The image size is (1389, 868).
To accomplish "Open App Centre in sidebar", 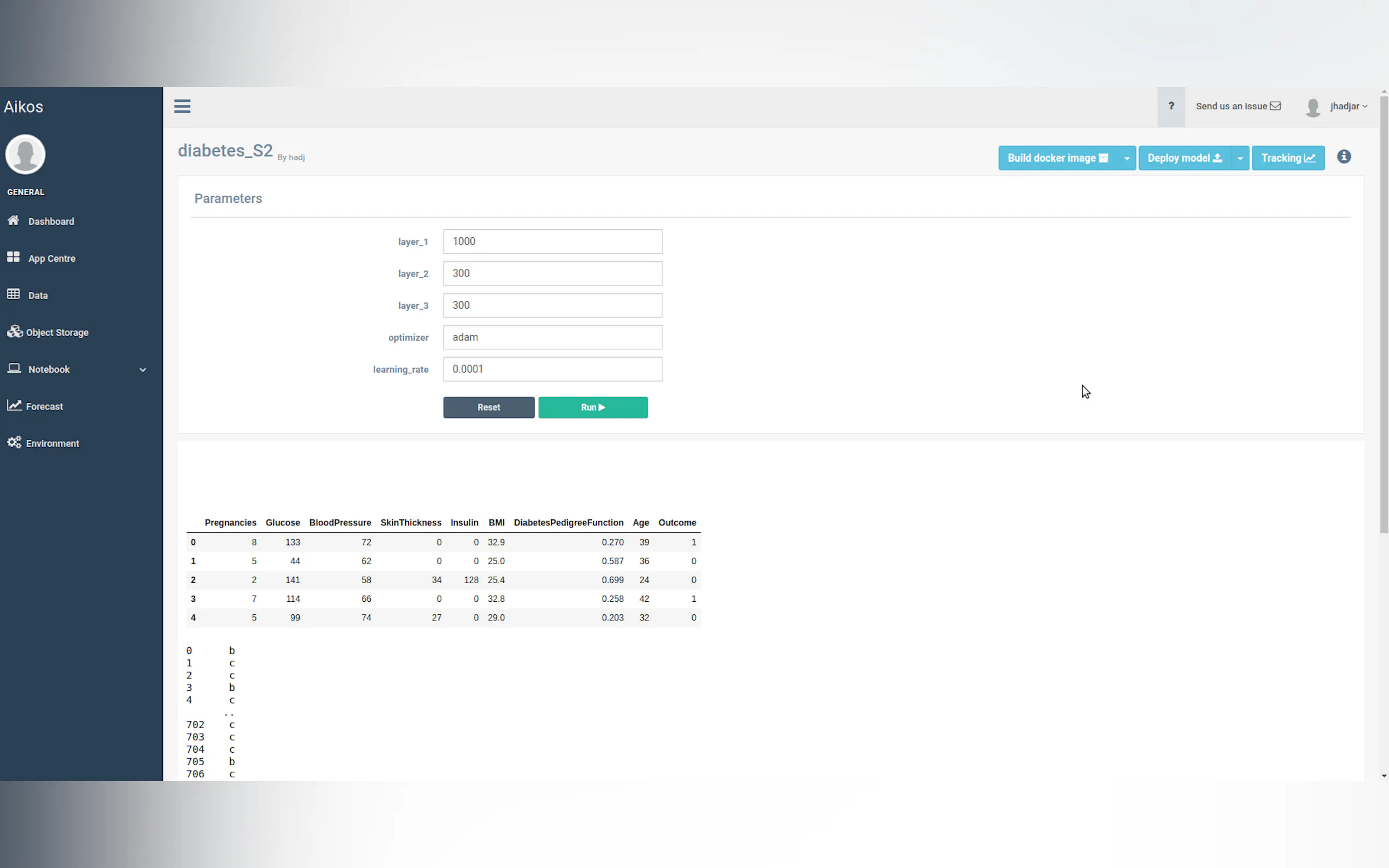I will tap(52, 259).
